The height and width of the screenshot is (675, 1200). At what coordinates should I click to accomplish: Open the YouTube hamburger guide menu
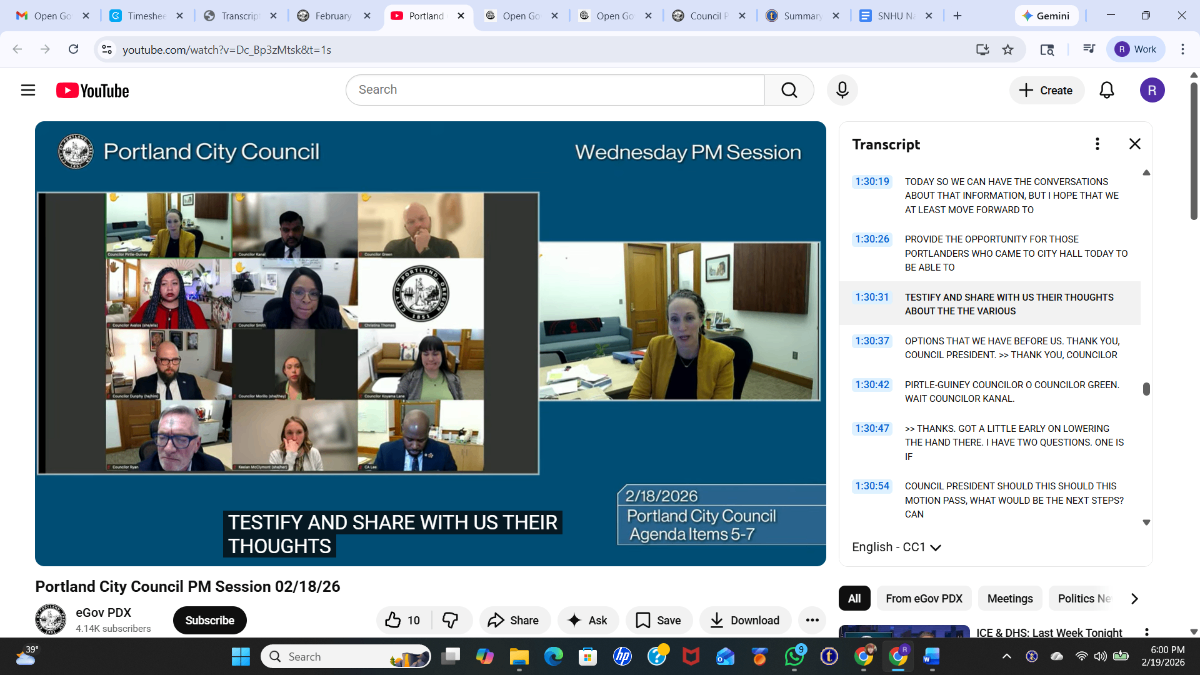(28, 90)
